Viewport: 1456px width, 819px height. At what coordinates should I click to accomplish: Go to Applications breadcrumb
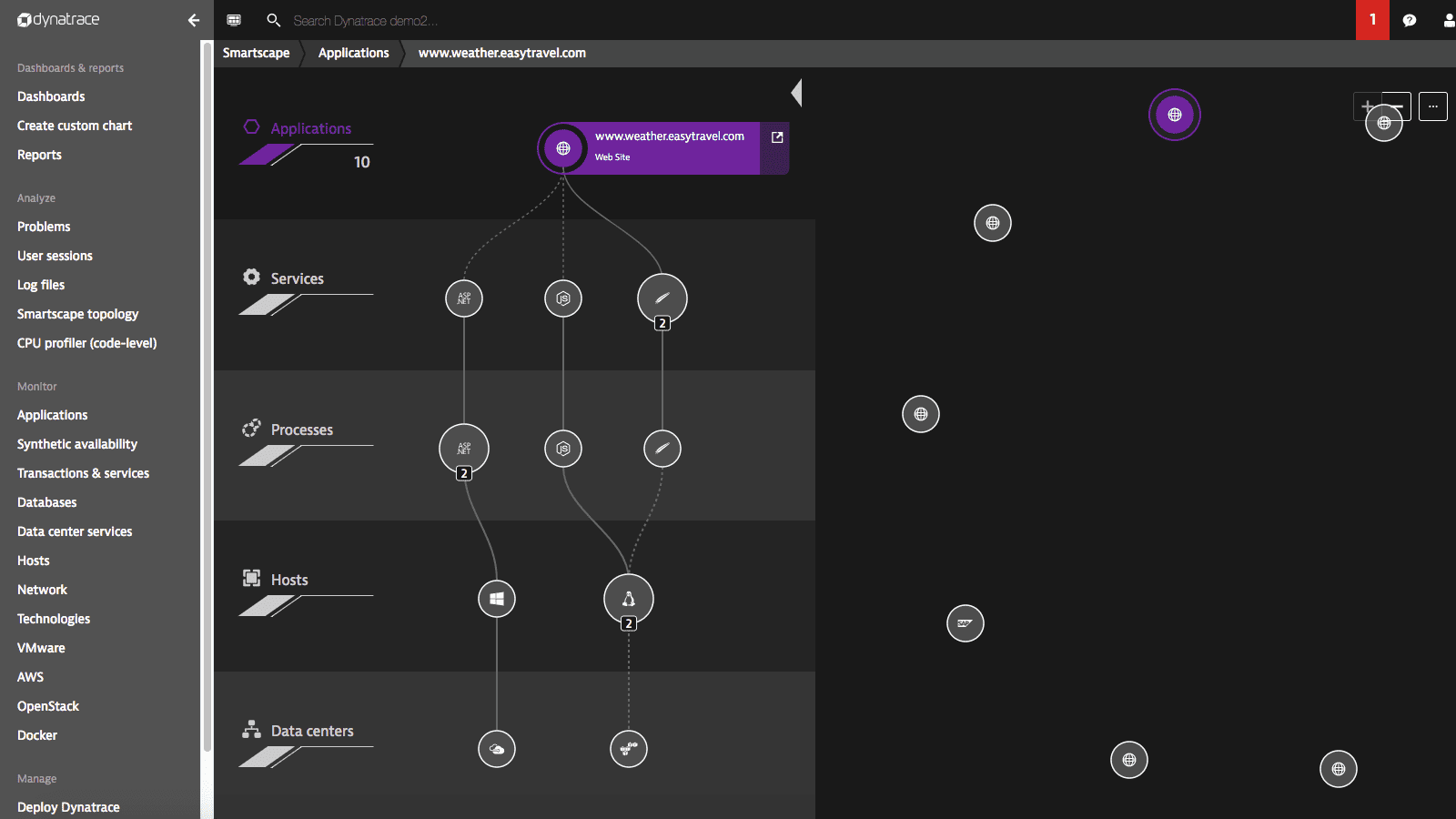tap(353, 53)
